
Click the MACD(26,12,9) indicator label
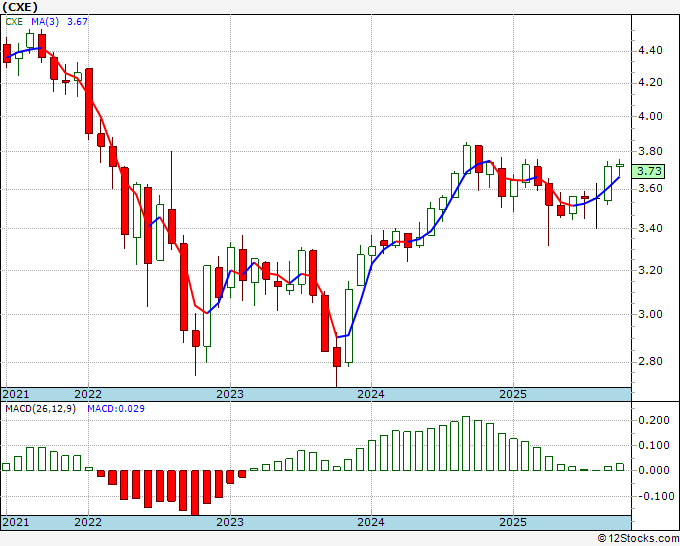point(40,409)
